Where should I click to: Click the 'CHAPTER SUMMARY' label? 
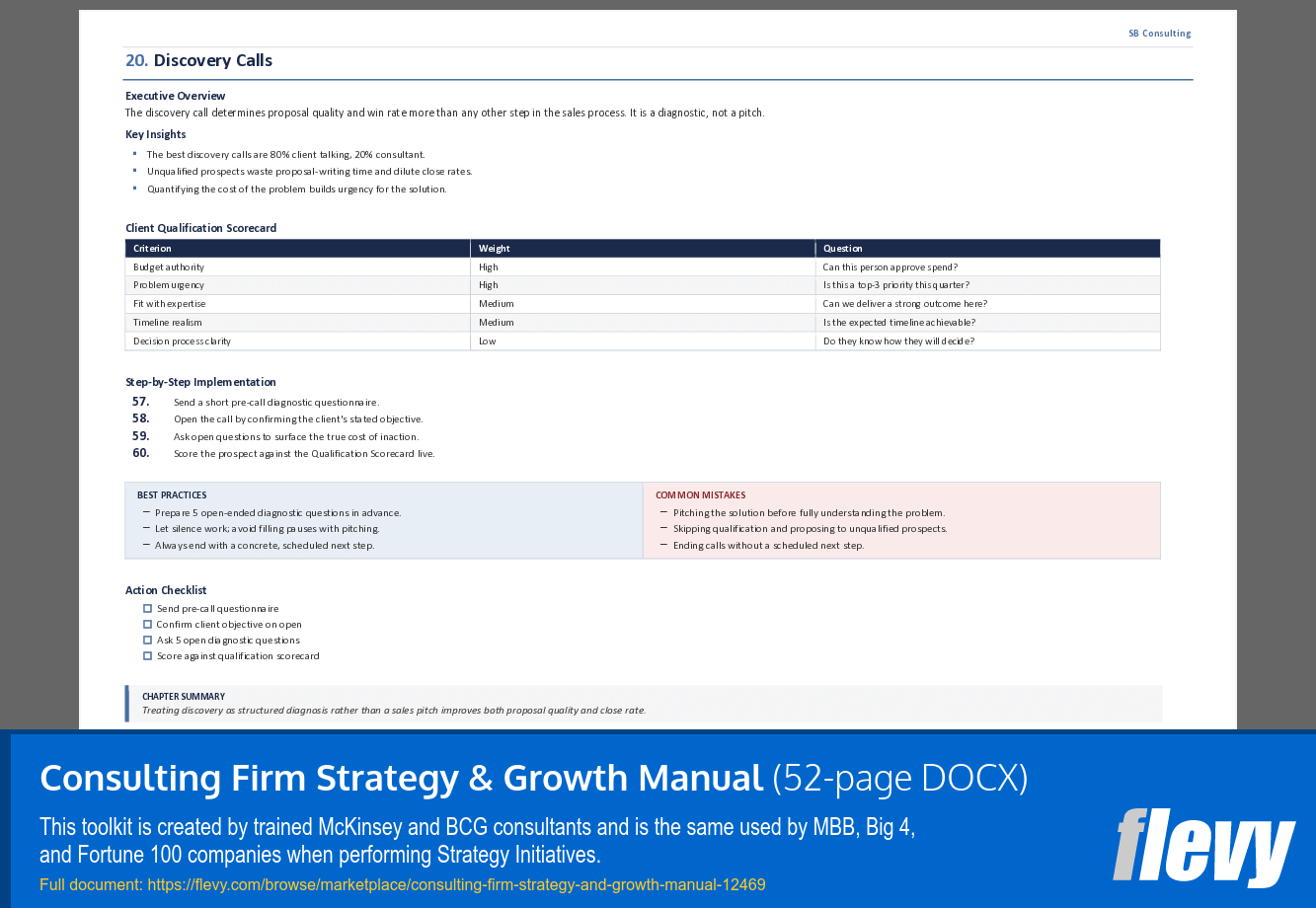(184, 697)
